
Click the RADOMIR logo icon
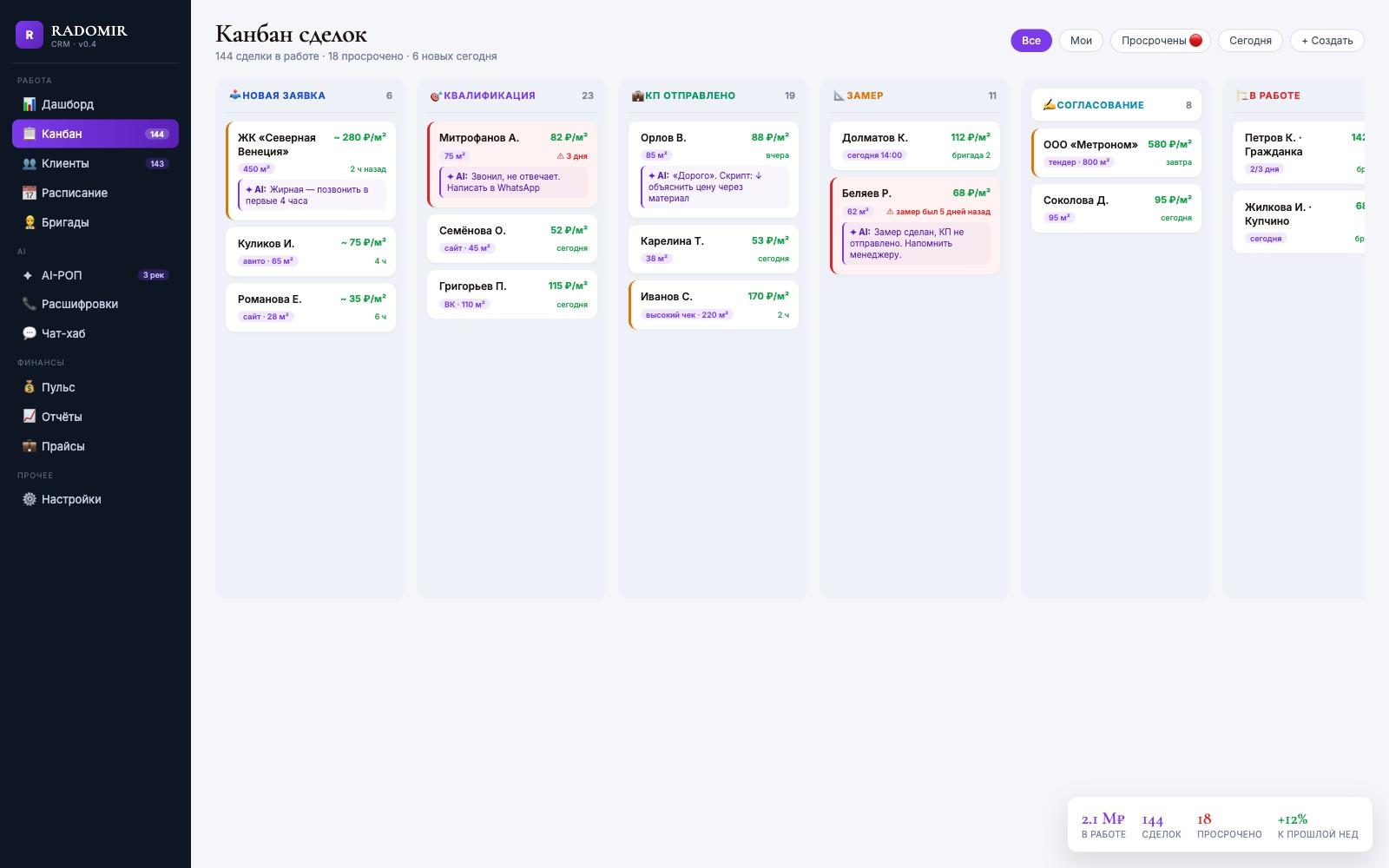[x=30, y=35]
